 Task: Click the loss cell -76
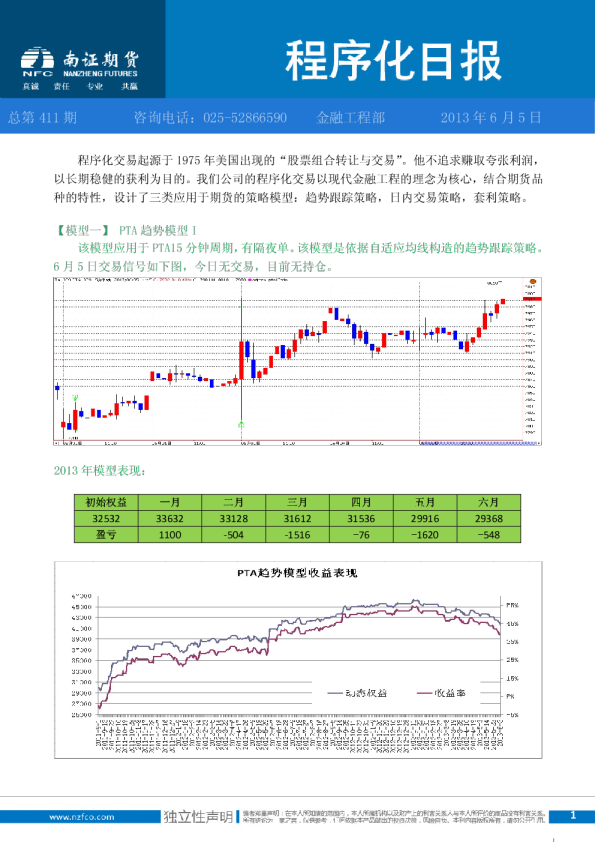point(361,534)
